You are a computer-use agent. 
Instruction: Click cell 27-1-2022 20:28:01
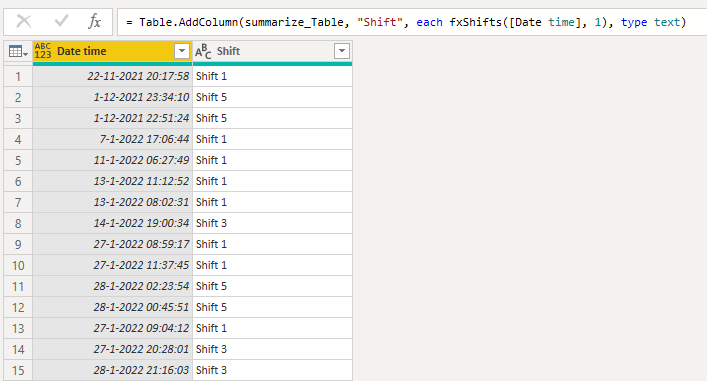pos(112,349)
